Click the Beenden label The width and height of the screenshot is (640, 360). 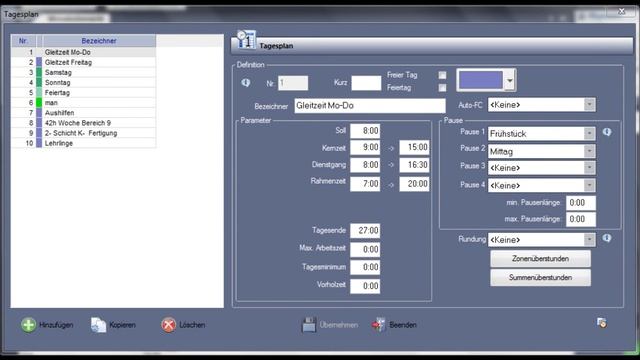pyautogui.click(x=403, y=325)
